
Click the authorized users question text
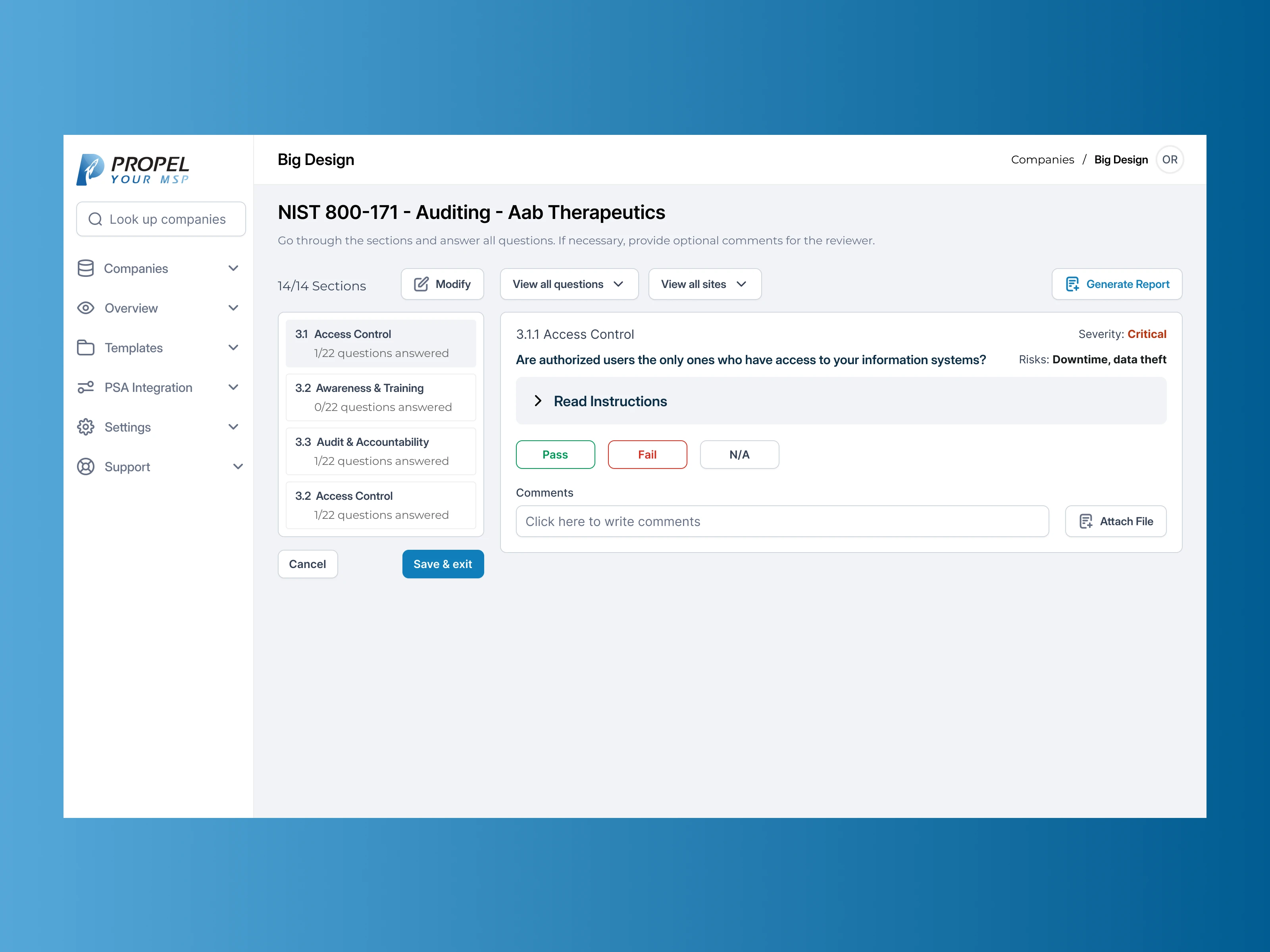click(x=750, y=360)
